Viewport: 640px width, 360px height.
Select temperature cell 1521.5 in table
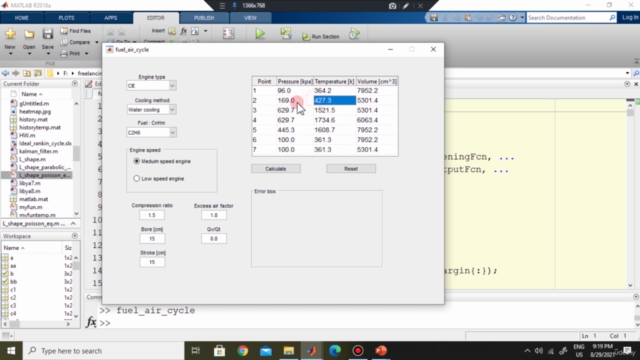[x=334, y=110]
